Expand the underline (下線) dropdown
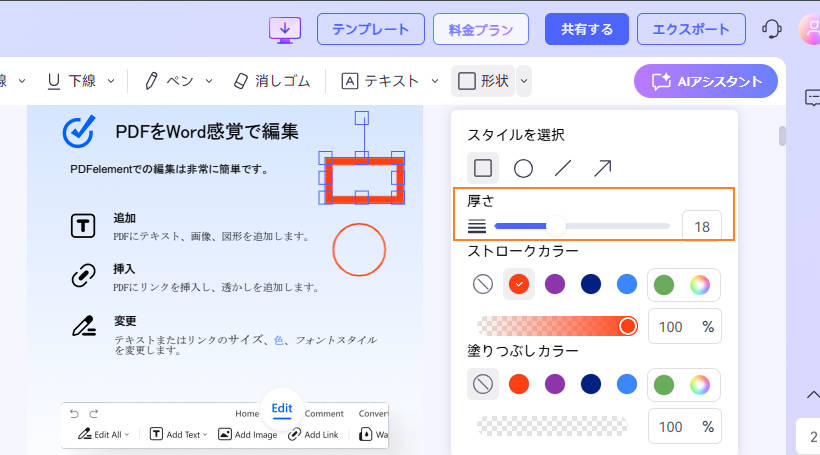The width and height of the screenshot is (820, 455). pos(110,80)
